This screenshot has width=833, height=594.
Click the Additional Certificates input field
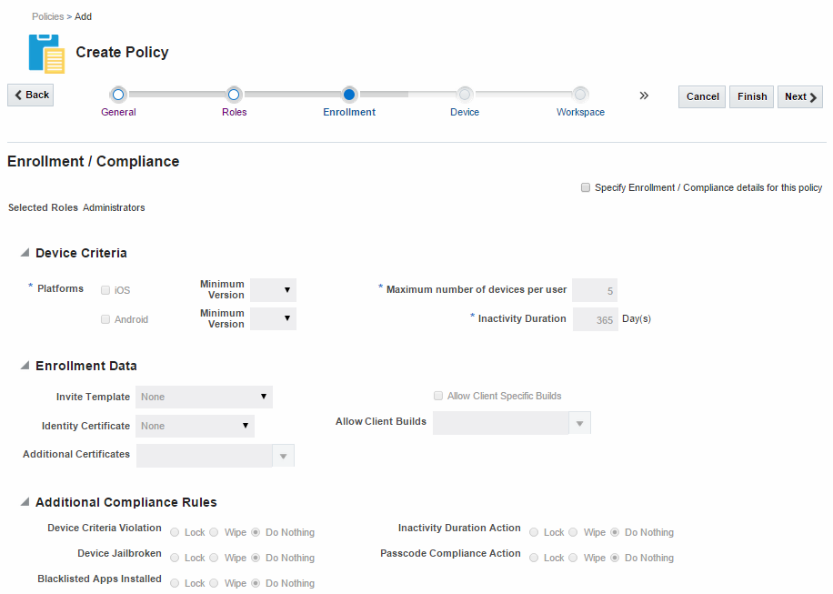click(205, 456)
